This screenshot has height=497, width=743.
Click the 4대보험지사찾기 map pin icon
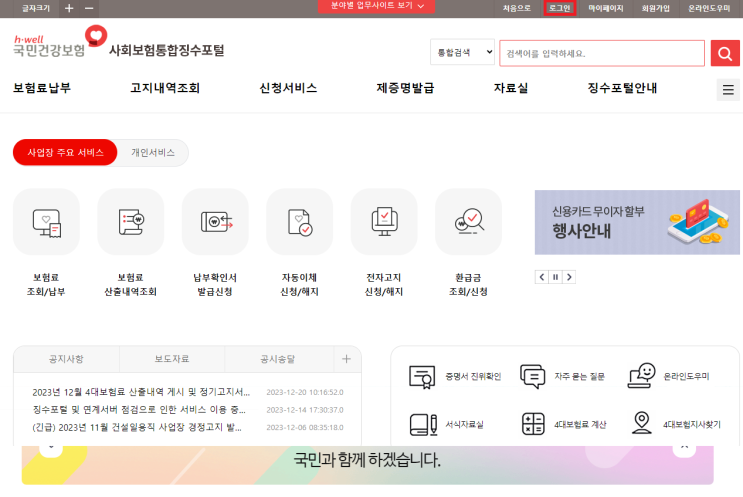click(x=642, y=423)
